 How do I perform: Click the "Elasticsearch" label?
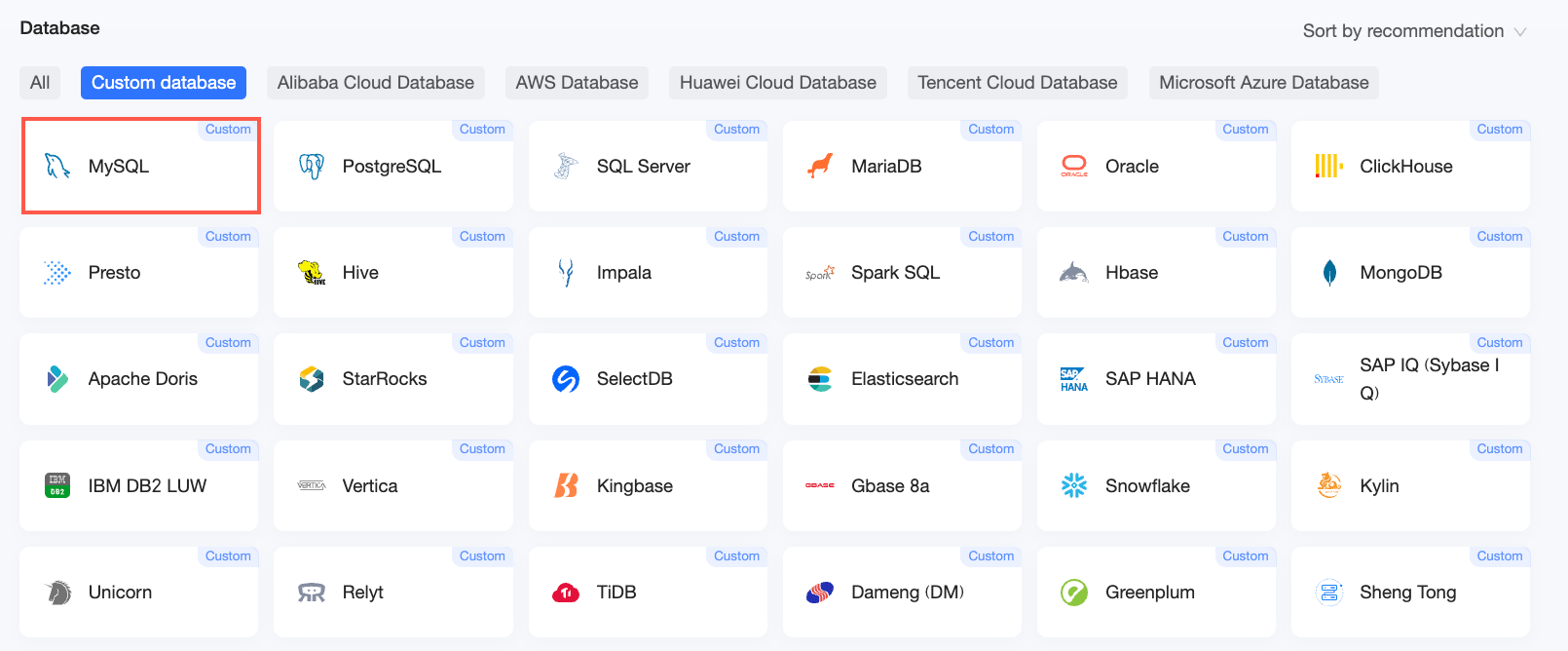point(905,379)
